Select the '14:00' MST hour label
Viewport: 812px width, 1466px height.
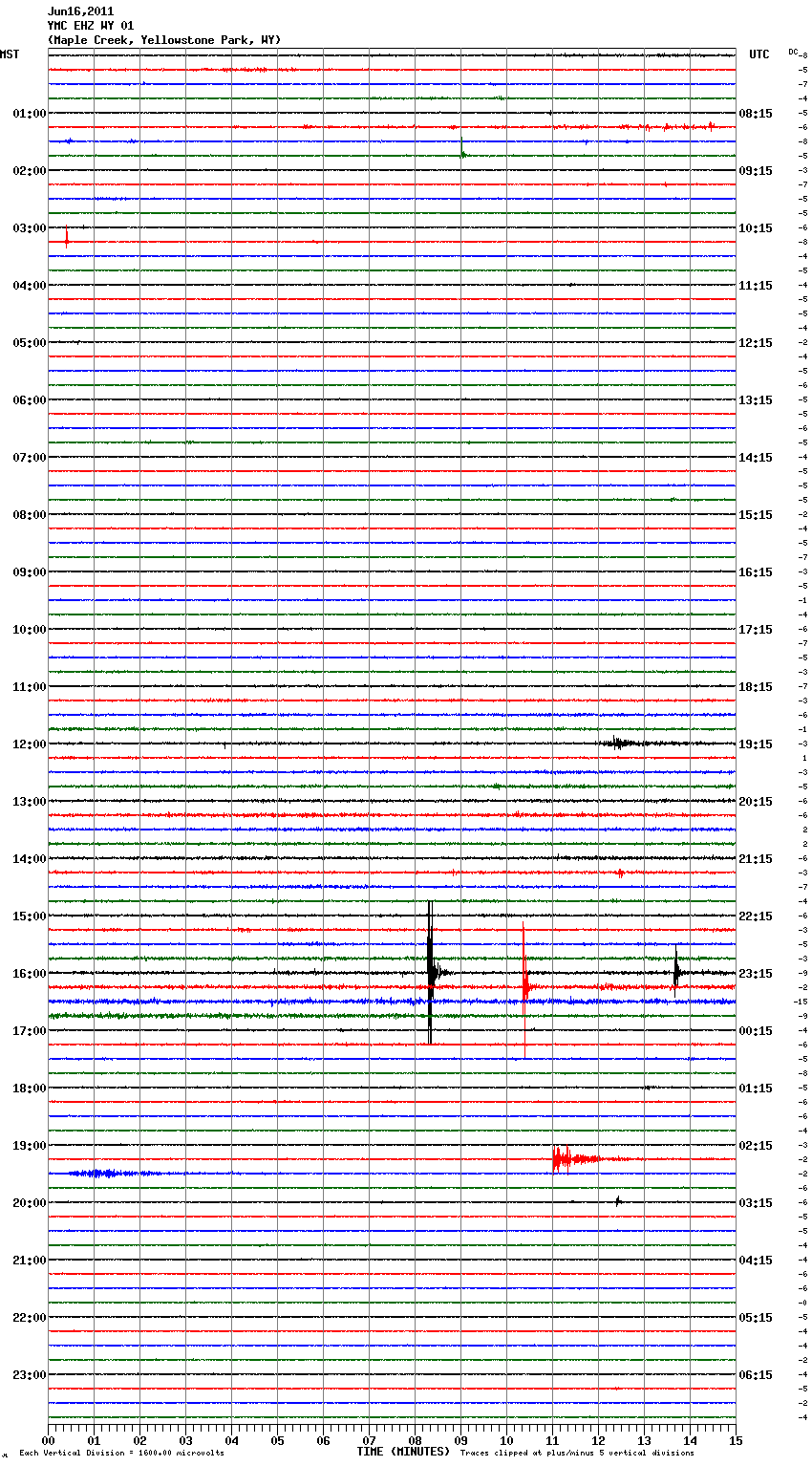pos(30,859)
